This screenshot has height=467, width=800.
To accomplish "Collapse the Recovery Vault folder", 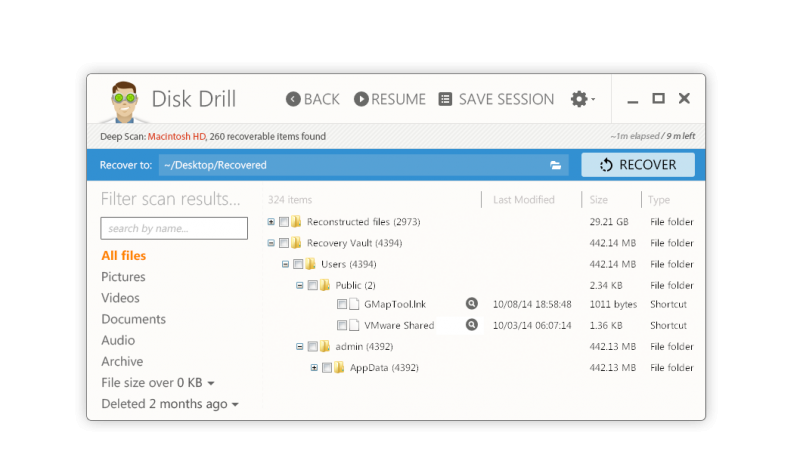I will (271, 243).
